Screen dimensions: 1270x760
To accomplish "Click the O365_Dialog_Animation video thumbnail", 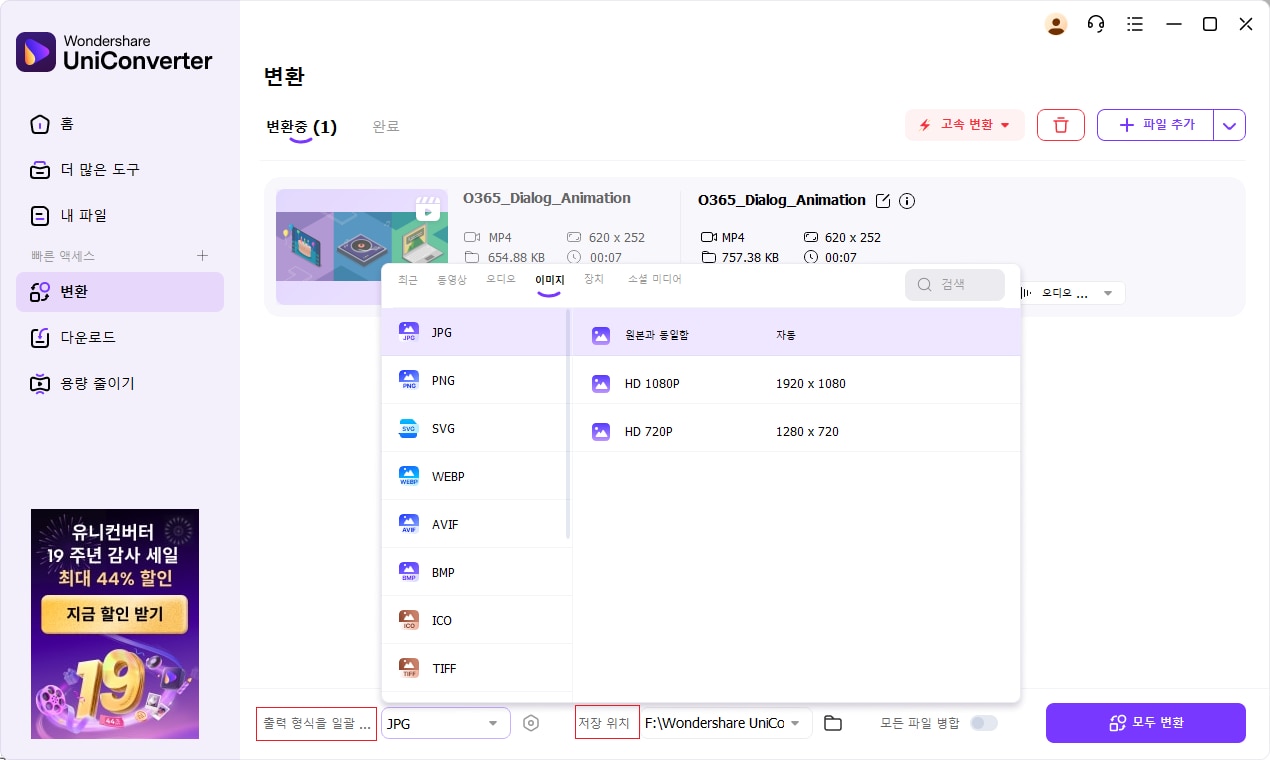I will 362,246.
